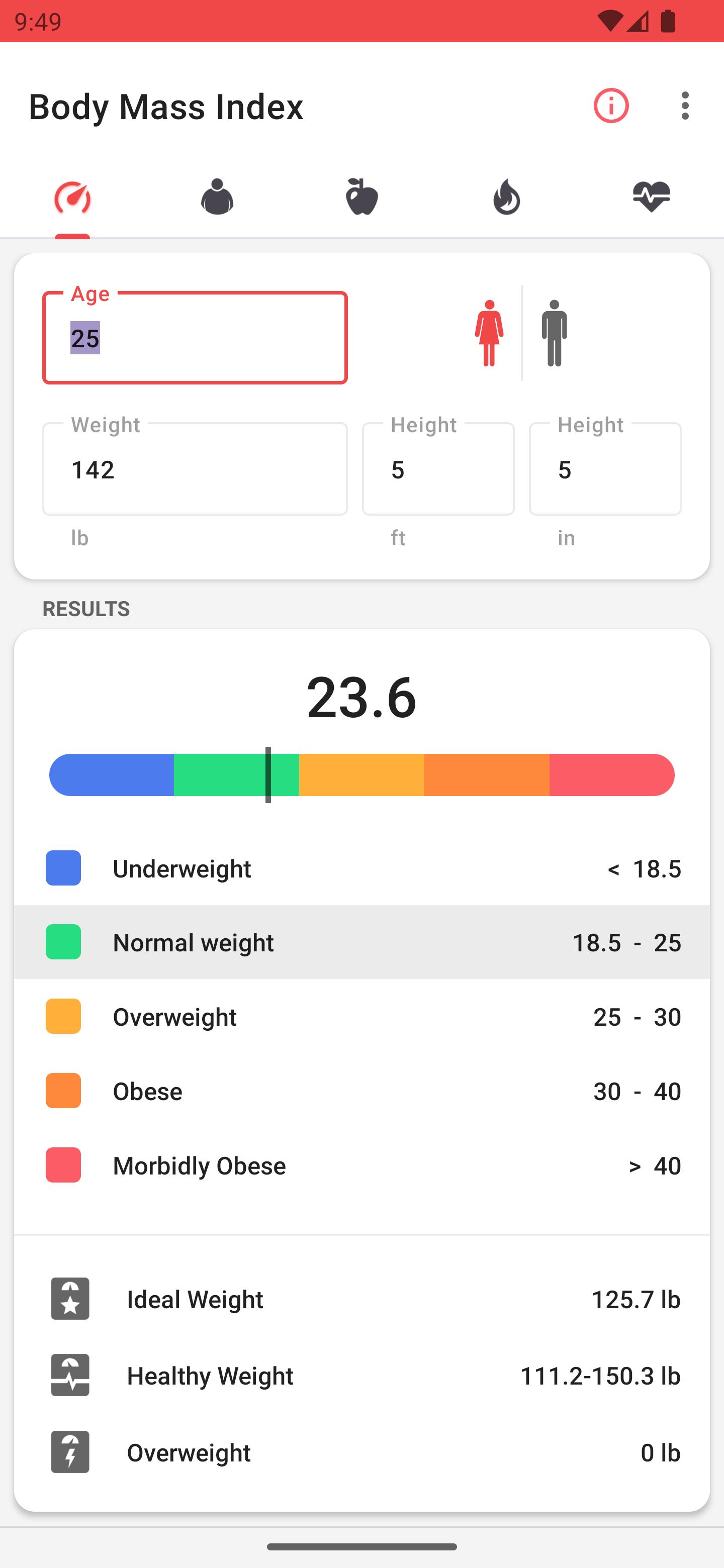
Task: Tap the blue Underweight color swatch
Action: tap(63, 868)
